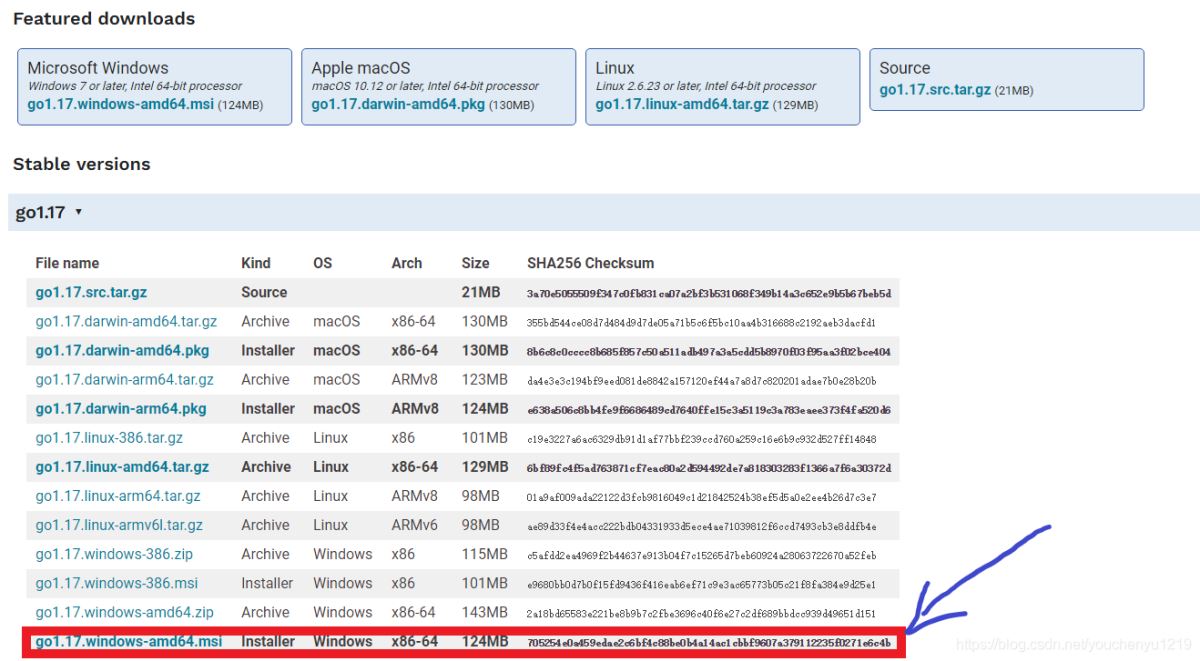Click the Microsoft Windows featured download heading
This screenshot has height=661, width=1200.
(x=98, y=68)
